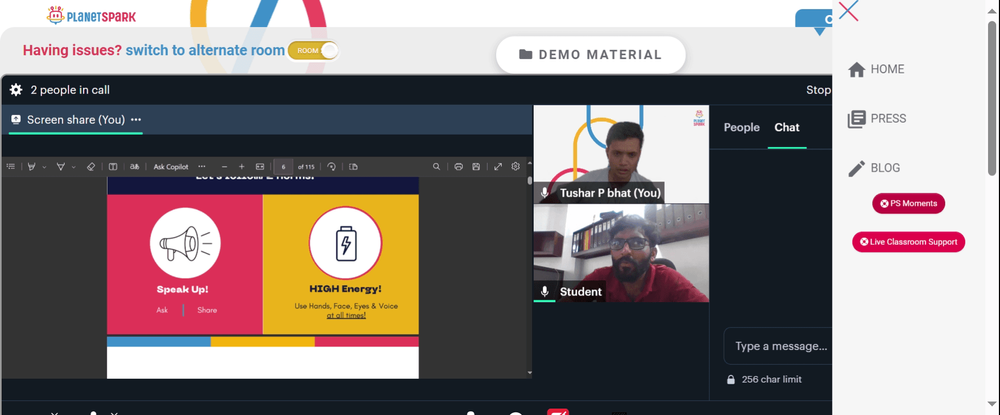This screenshot has height=415, width=1000.
Task: Rotate the PDF page icon
Action: pos(332,166)
